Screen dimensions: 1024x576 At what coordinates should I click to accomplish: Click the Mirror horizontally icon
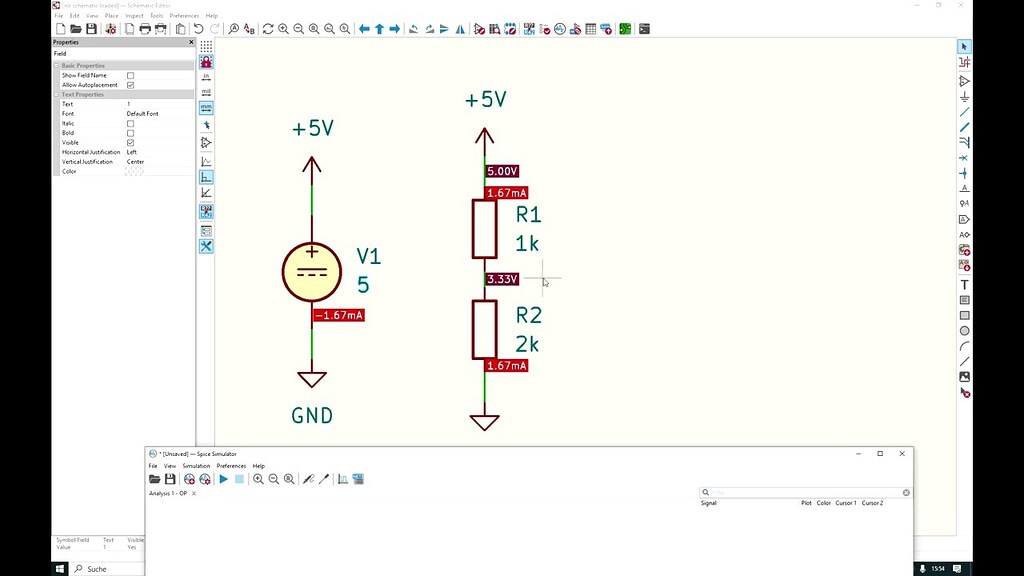tap(460, 29)
